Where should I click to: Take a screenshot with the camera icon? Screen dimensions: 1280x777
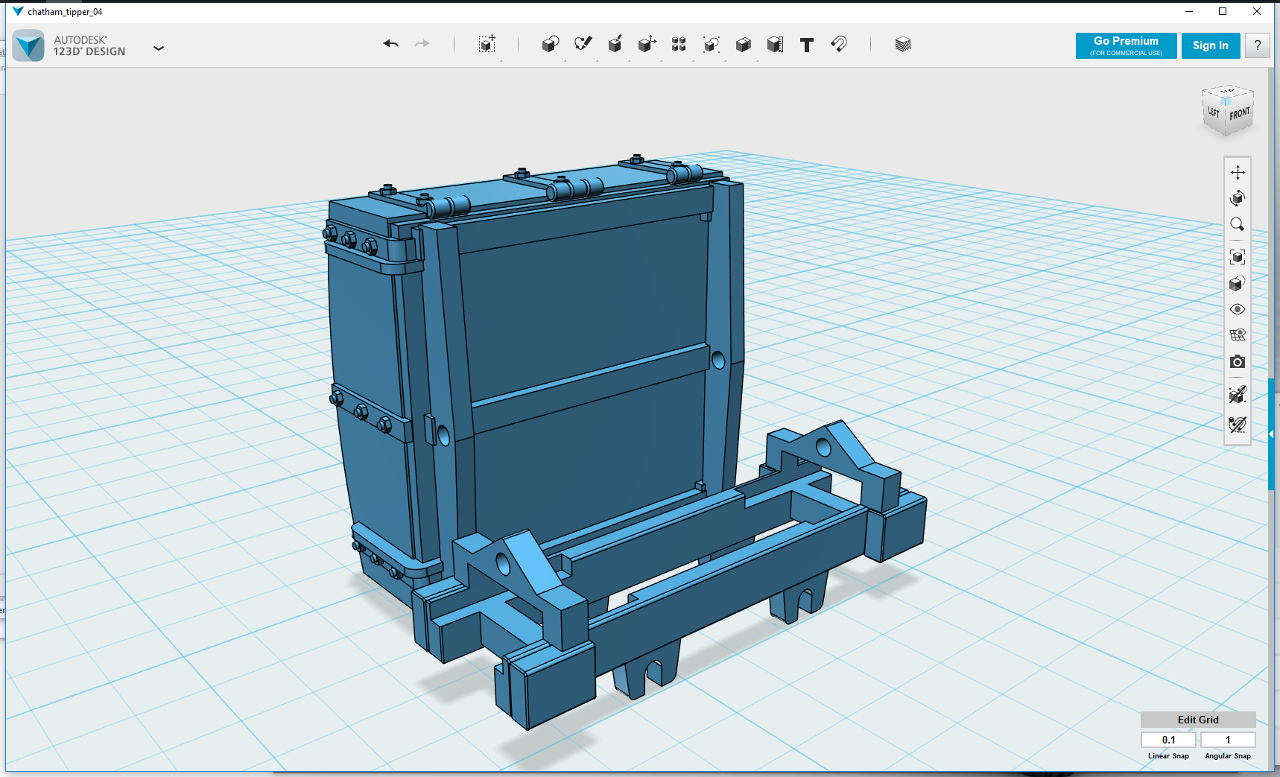[x=1238, y=362]
